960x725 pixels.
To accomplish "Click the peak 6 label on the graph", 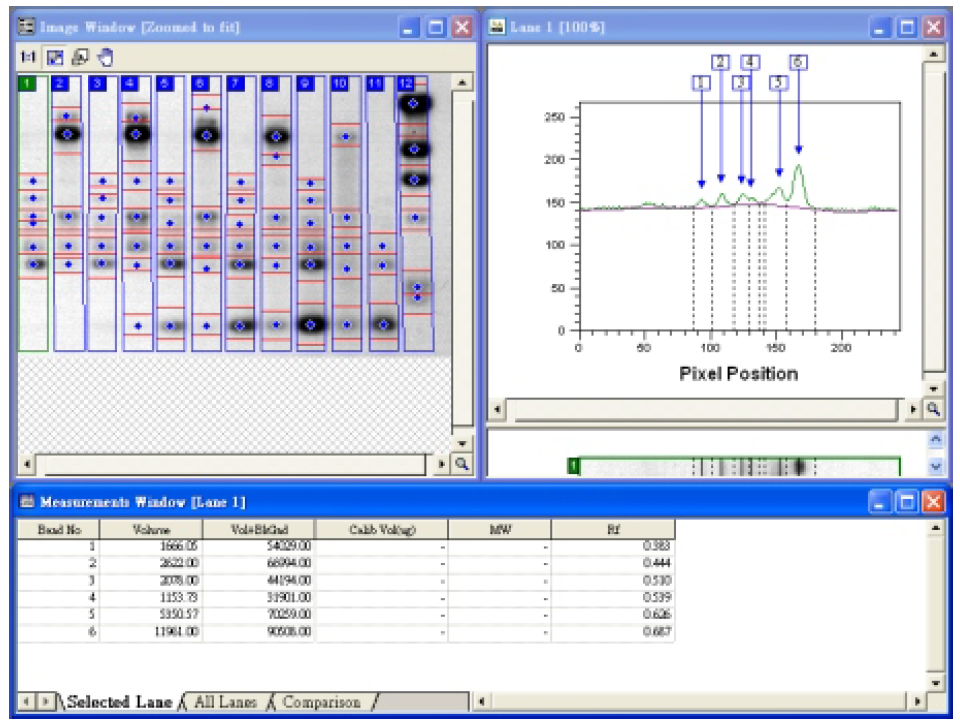I will (x=798, y=62).
